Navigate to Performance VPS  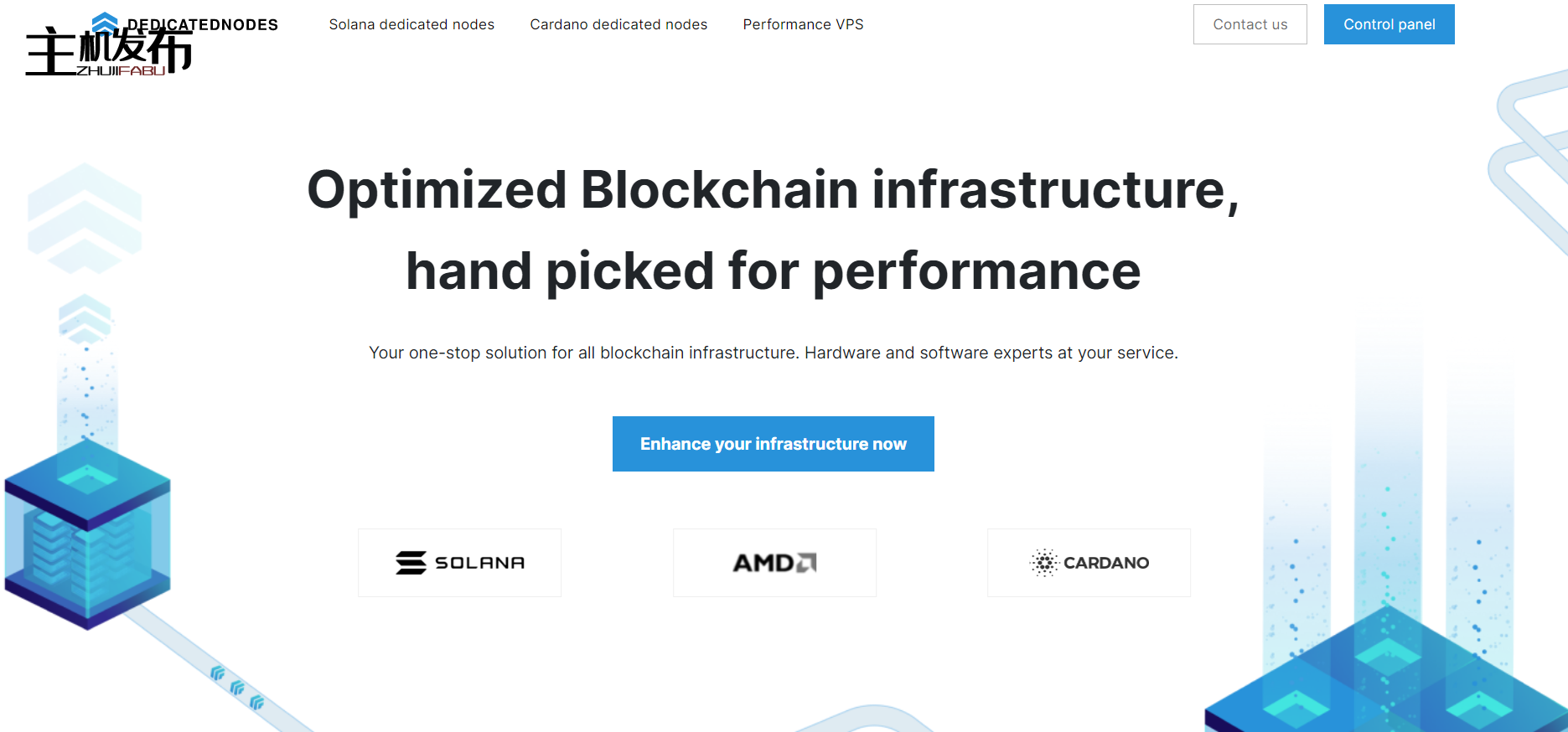click(x=802, y=24)
